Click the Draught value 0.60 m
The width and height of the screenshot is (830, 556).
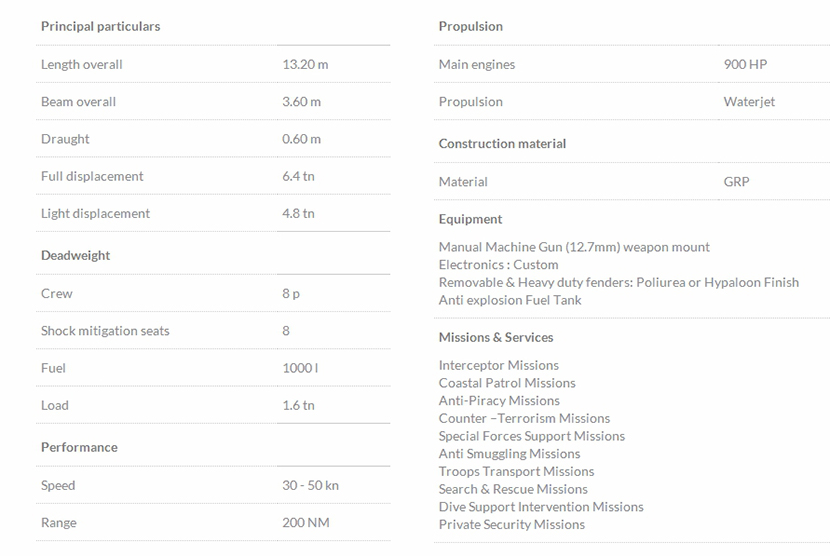[x=302, y=139]
